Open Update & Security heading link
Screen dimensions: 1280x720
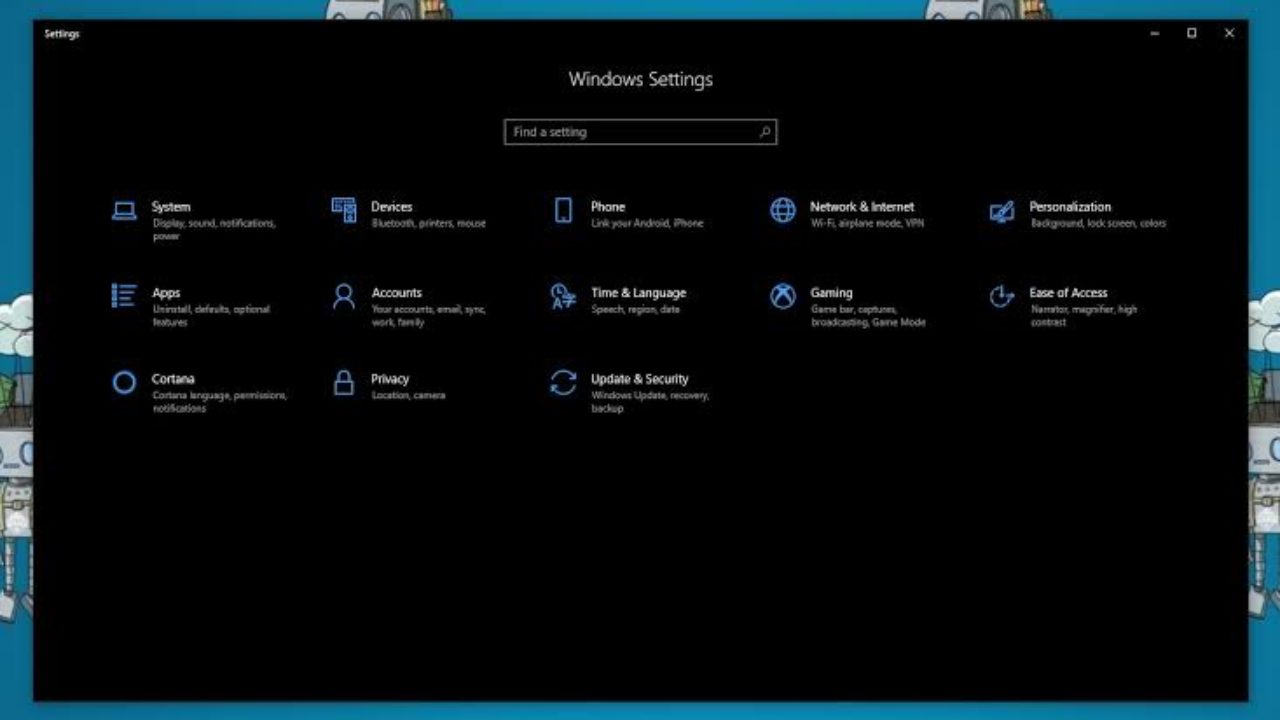tap(640, 379)
